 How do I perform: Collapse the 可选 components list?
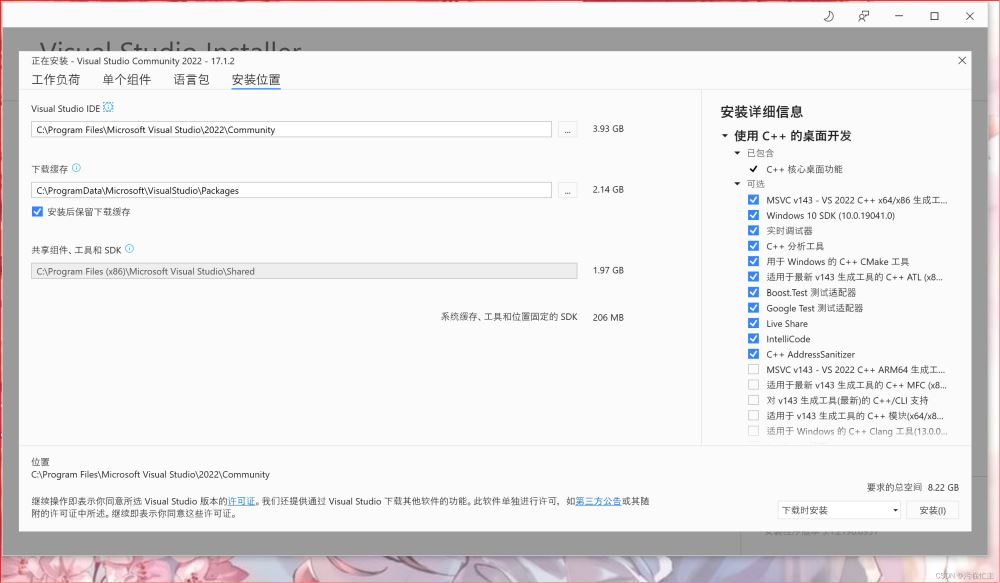pyautogui.click(x=737, y=184)
